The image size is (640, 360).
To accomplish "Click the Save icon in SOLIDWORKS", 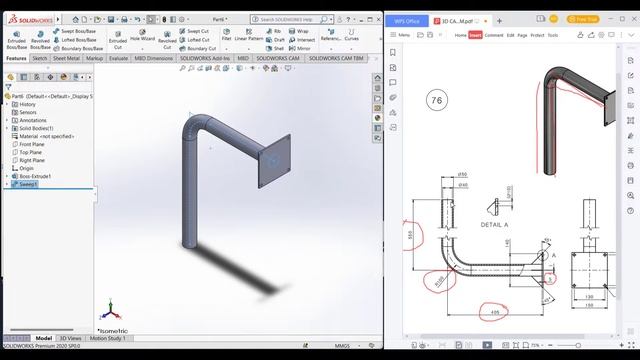I will [111, 19].
